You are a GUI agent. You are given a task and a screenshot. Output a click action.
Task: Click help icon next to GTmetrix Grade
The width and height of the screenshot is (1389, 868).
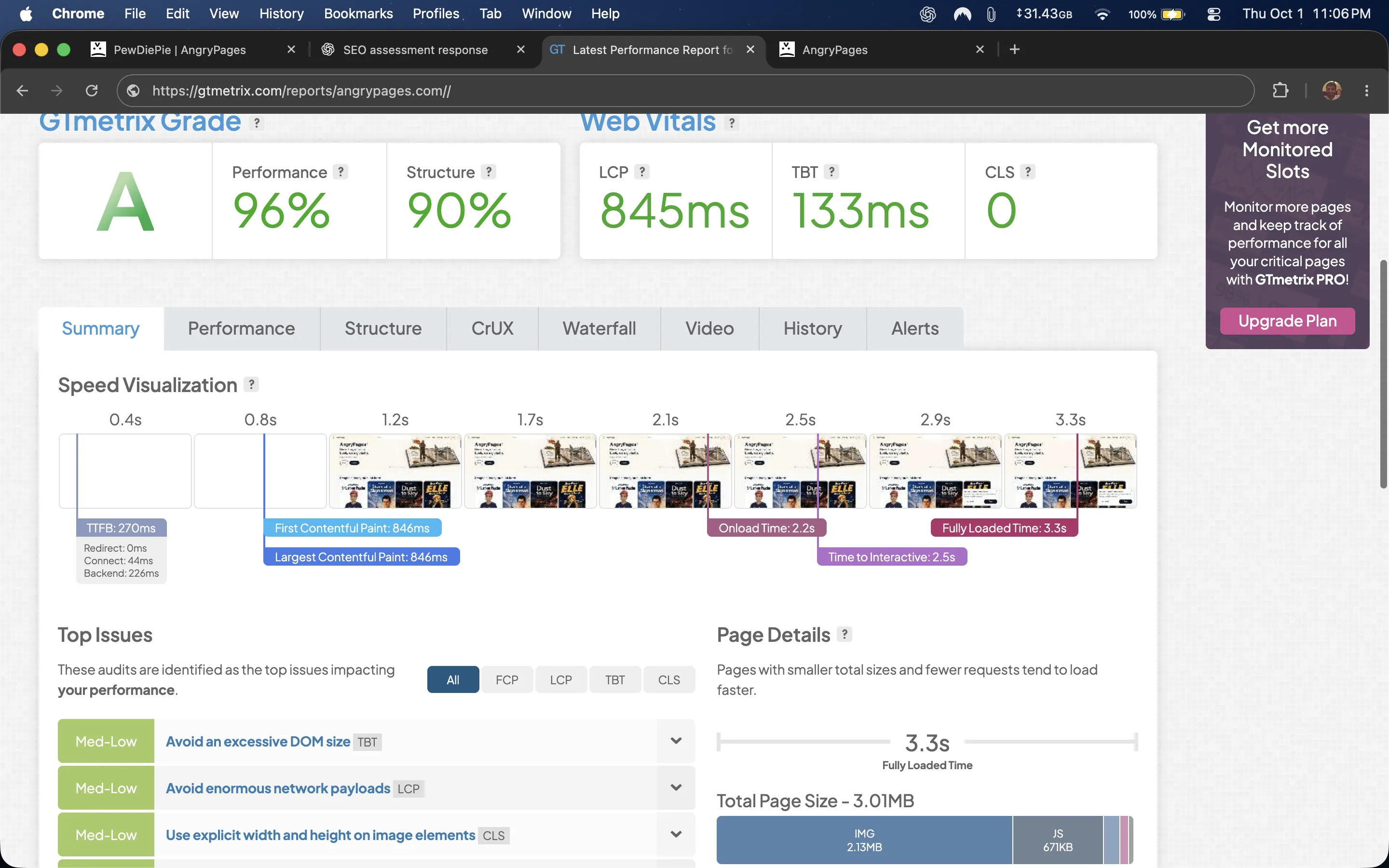[257, 122]
